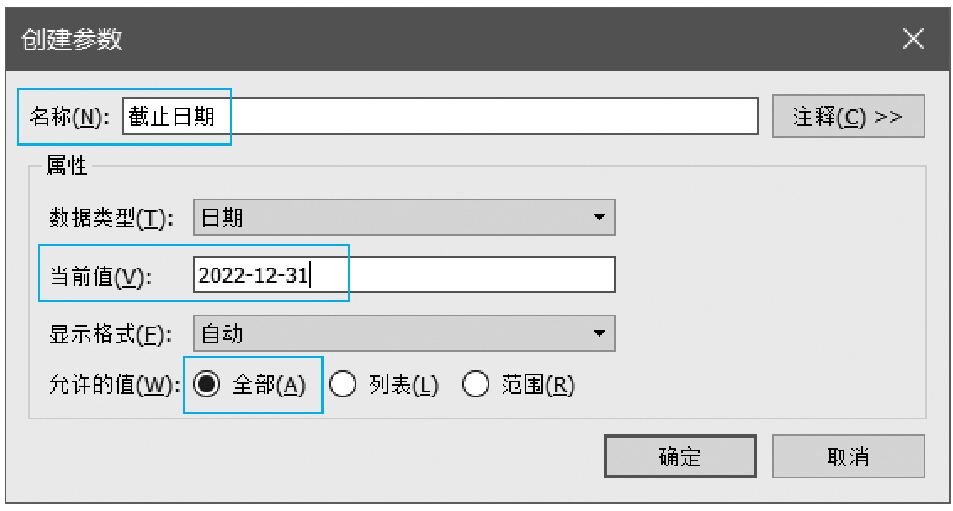The height and width of the screenshot is (511, 953).
Task: Close the 创建参数 dialog with X
Action: (912, 39)
